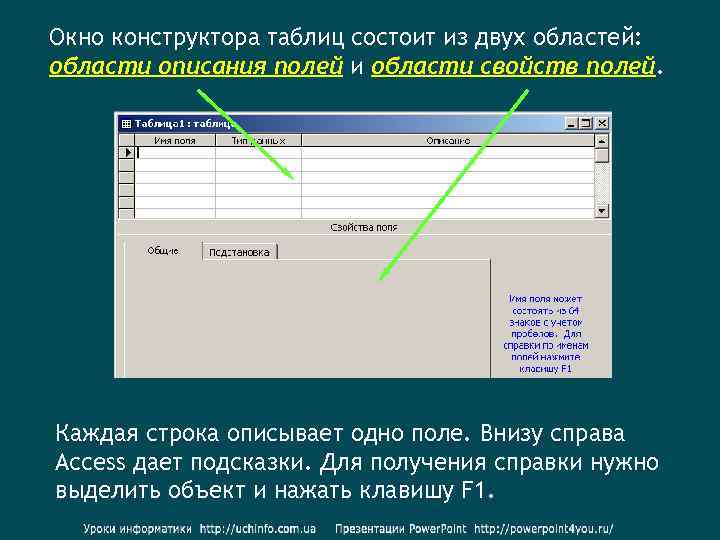Click the Тип данных column header
Screen dimensions: 720x540
tap(258, 141)
